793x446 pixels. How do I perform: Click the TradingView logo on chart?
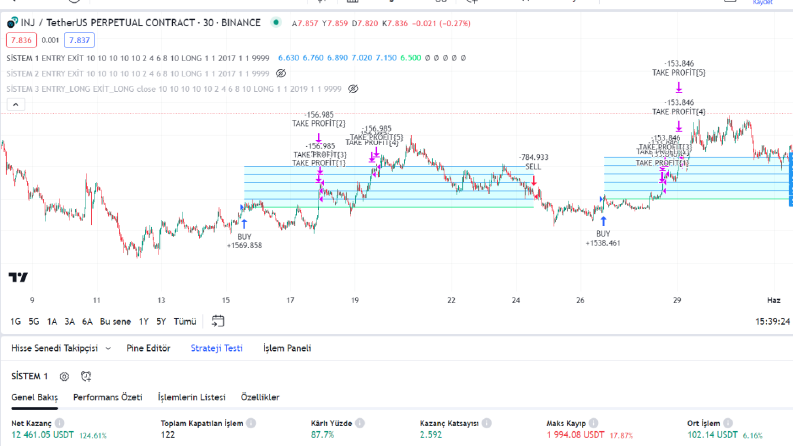(18, 277)
